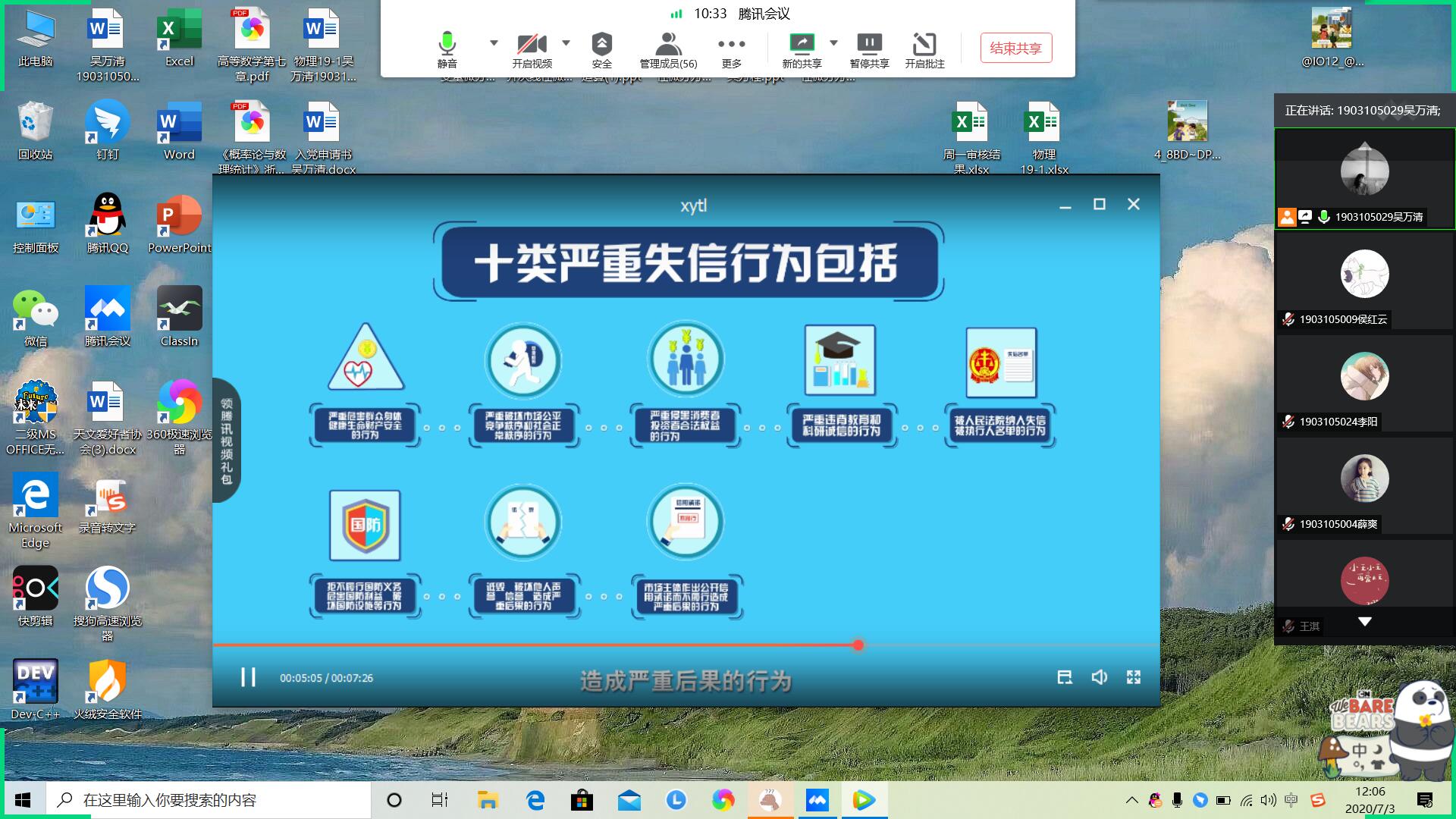The height and width of the screenshot is (819, 1456).
Task: Mute video player volume speaker
Action: [x=1099, y=677]
